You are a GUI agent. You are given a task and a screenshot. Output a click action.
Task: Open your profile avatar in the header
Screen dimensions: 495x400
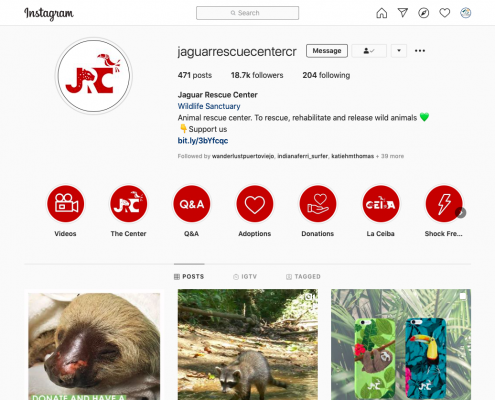(x=466, y=13)
